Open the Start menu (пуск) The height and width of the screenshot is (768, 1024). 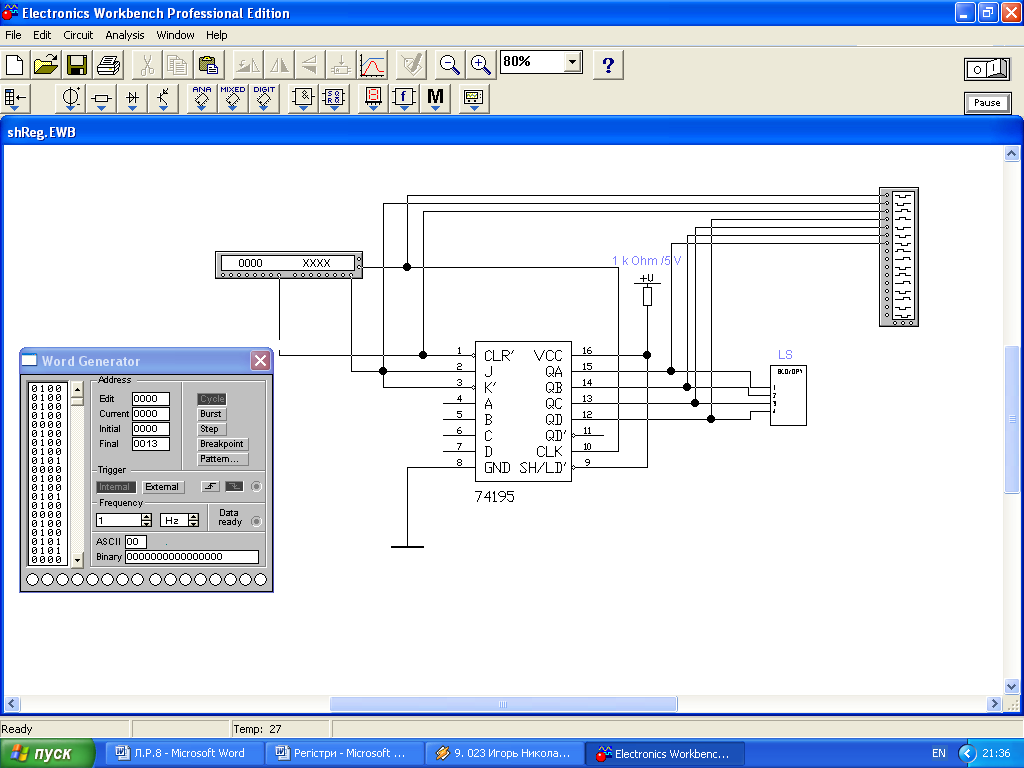48,753
